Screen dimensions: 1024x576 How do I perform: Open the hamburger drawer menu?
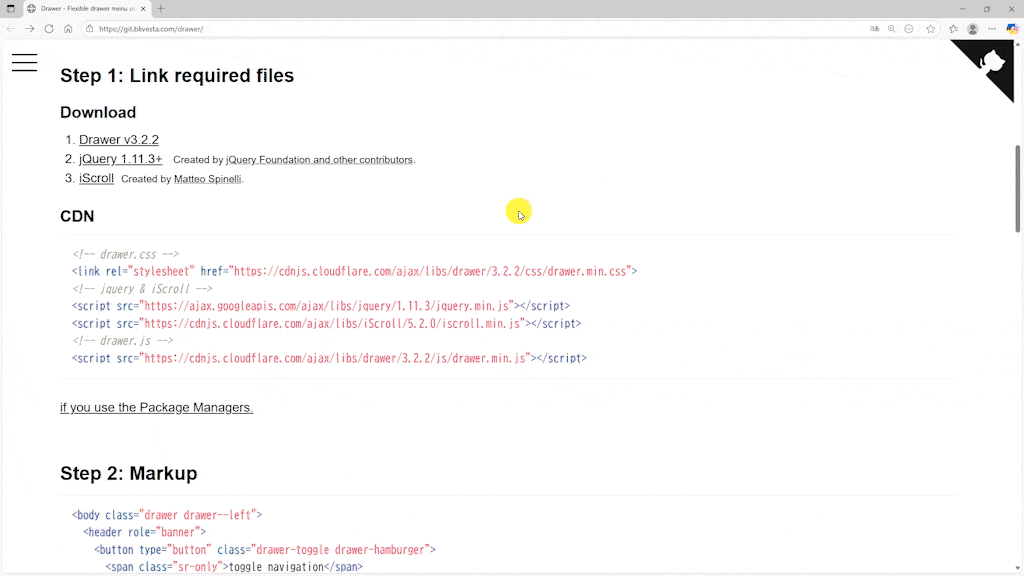(x=25, y=62)
